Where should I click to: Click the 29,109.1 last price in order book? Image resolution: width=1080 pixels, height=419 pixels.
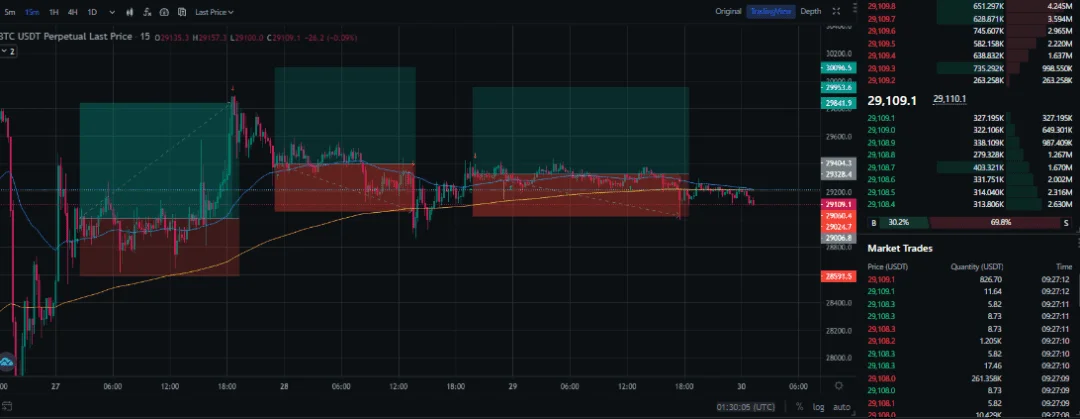click(892, 101)
